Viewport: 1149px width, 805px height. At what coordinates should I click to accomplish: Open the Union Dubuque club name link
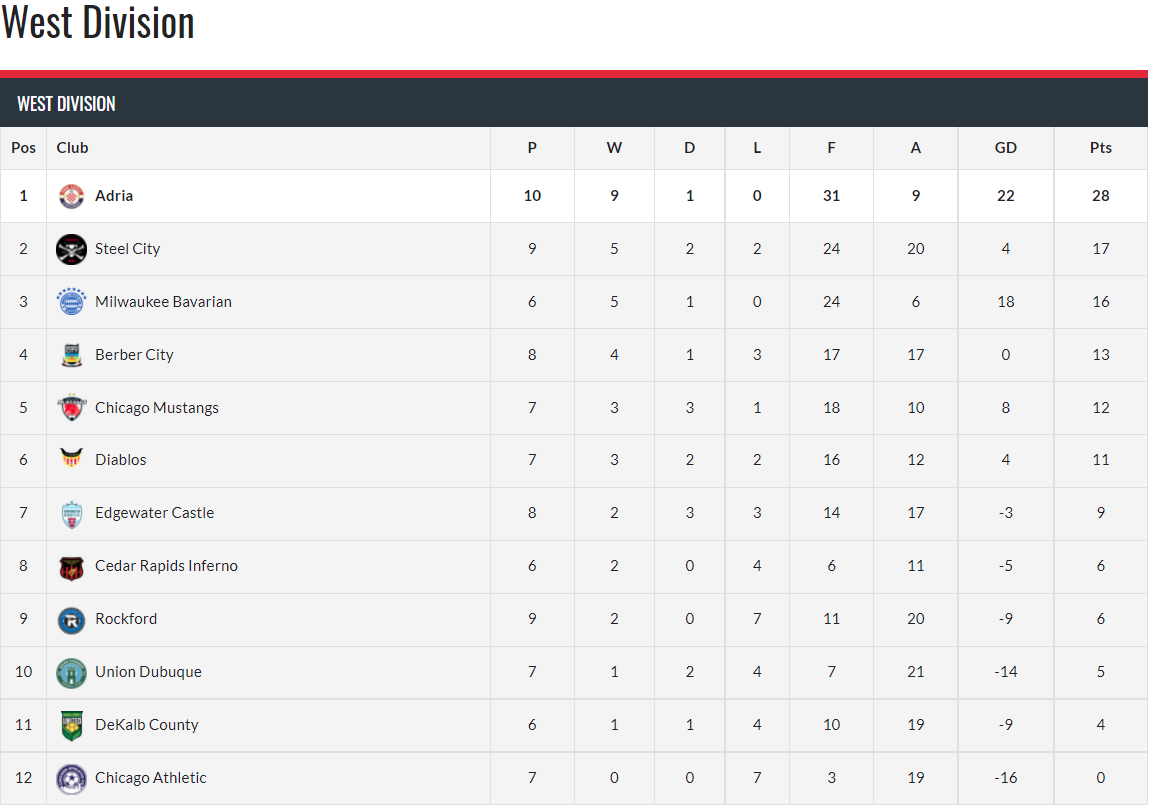pyautogui.click(x=148, y=672)
